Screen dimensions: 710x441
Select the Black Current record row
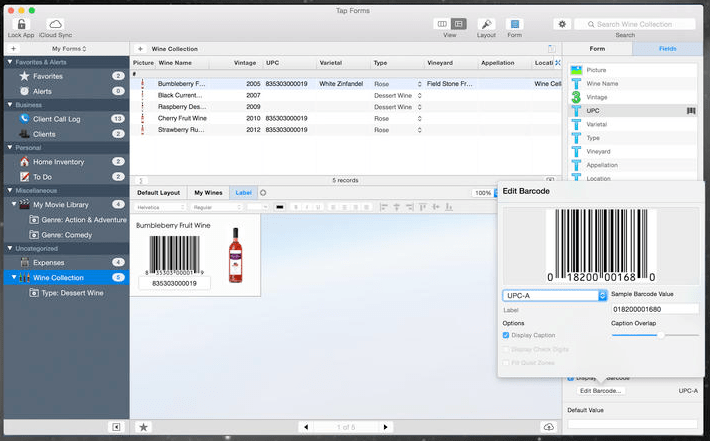tap(345, 95)
